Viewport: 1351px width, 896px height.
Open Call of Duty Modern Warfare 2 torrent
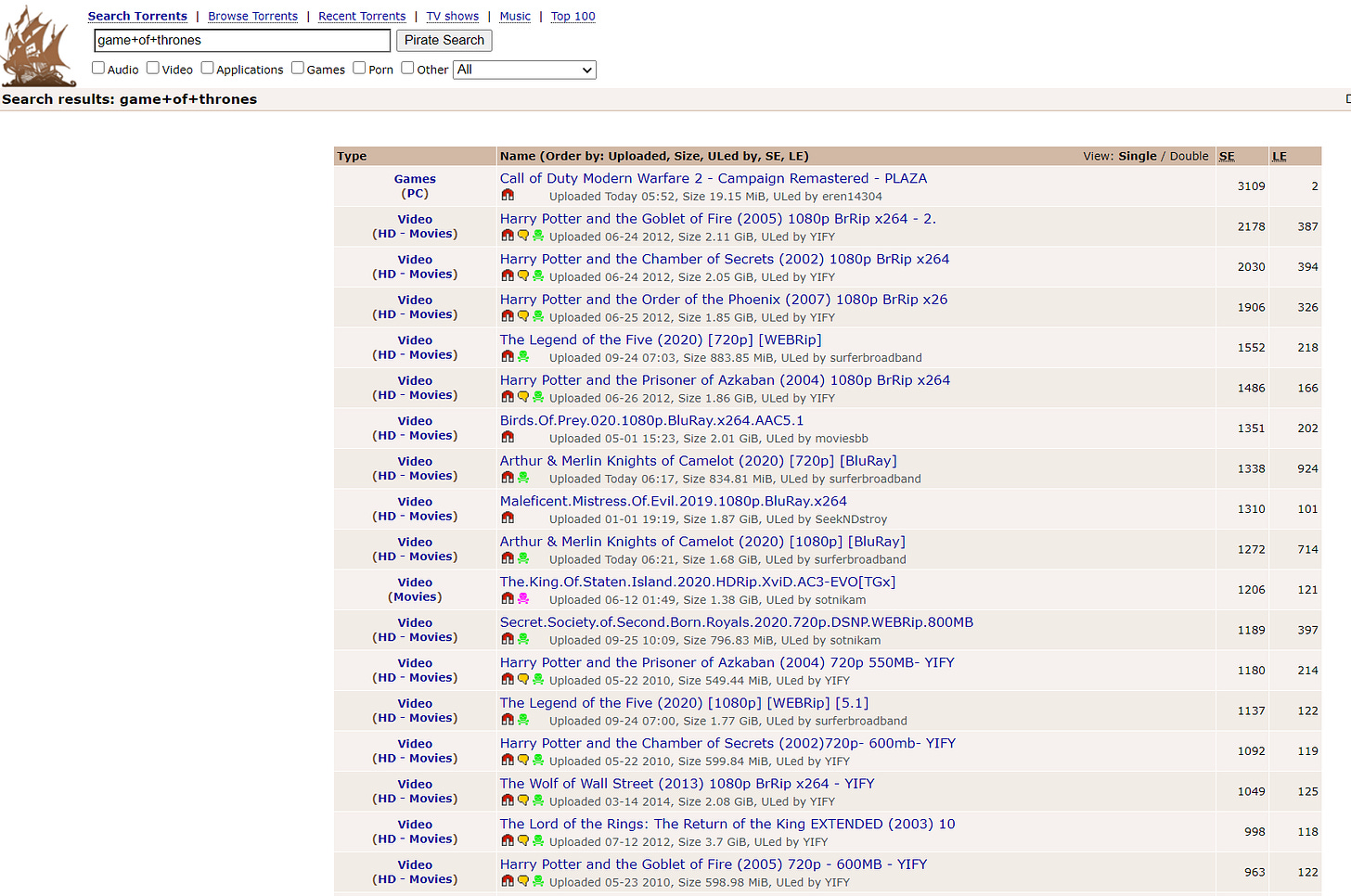(x=714, y=178)
